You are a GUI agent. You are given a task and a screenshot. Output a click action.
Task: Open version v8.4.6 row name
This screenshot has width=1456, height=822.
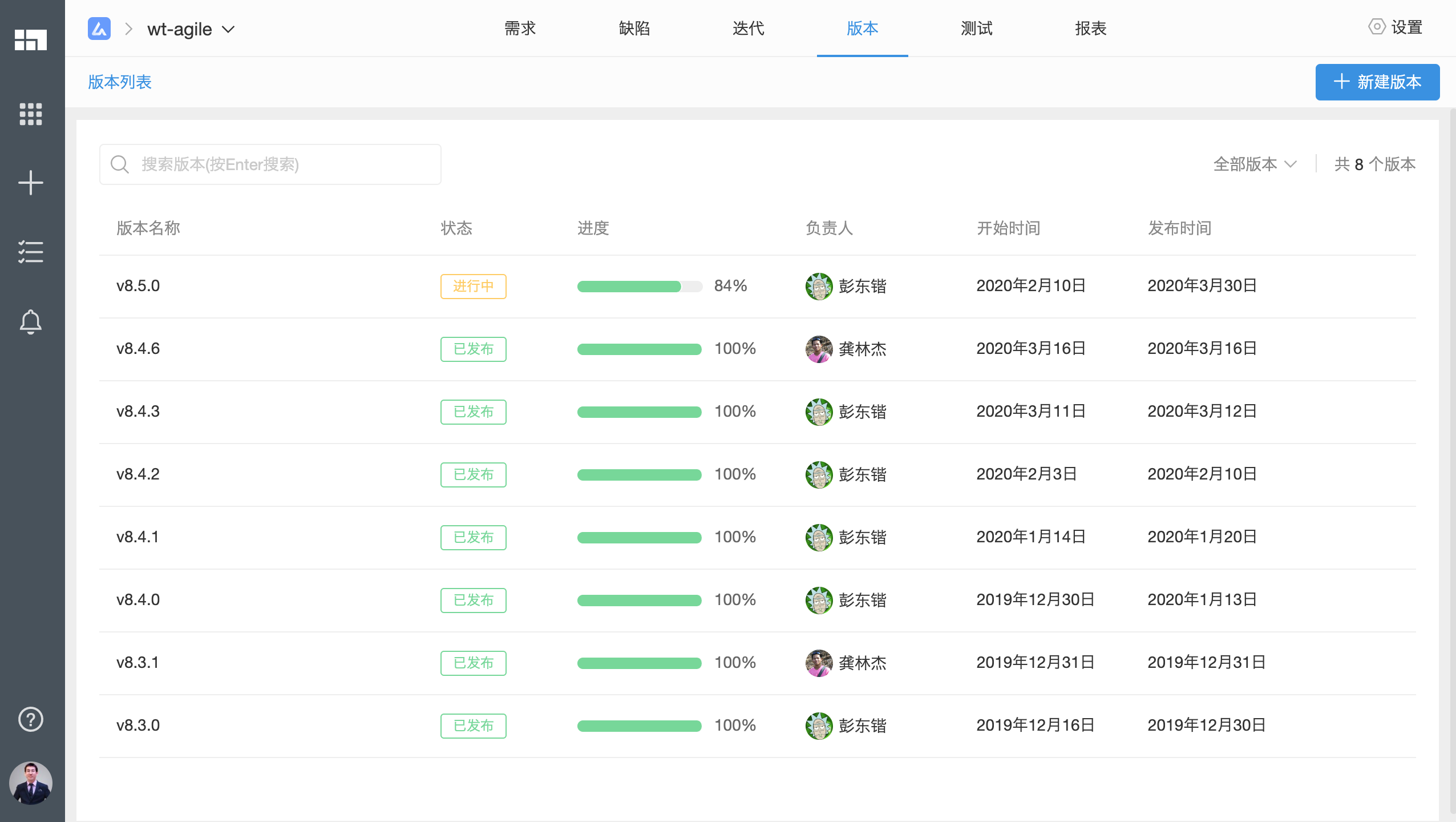point(138,349)
